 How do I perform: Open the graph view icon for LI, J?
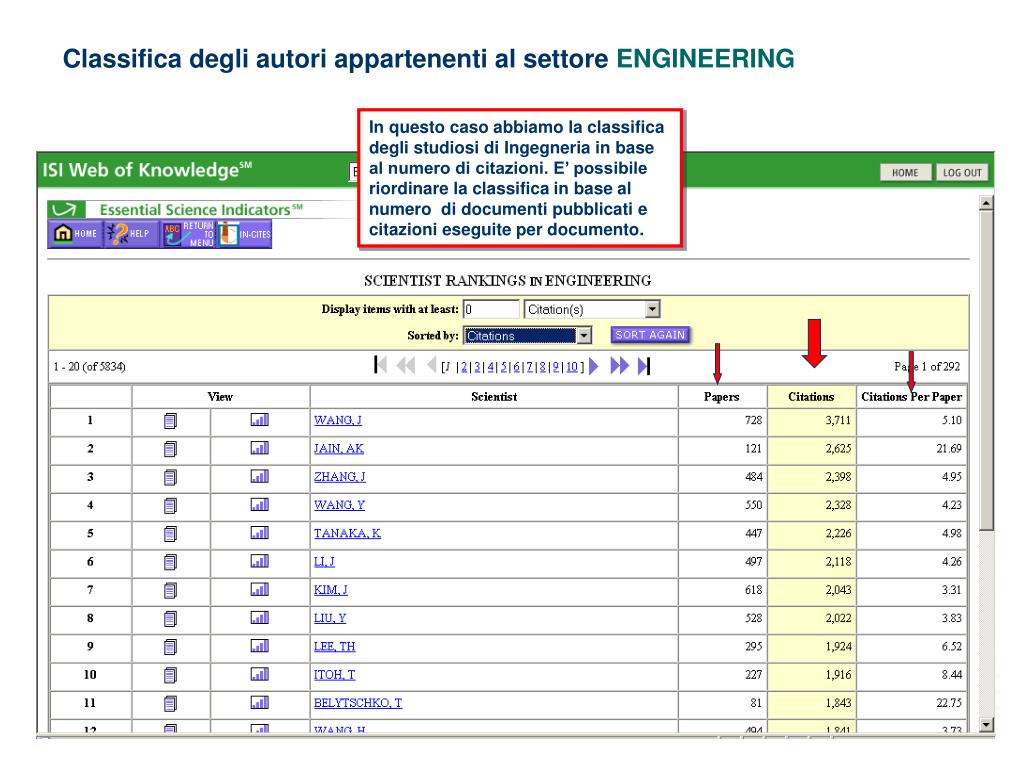(260, 561)
